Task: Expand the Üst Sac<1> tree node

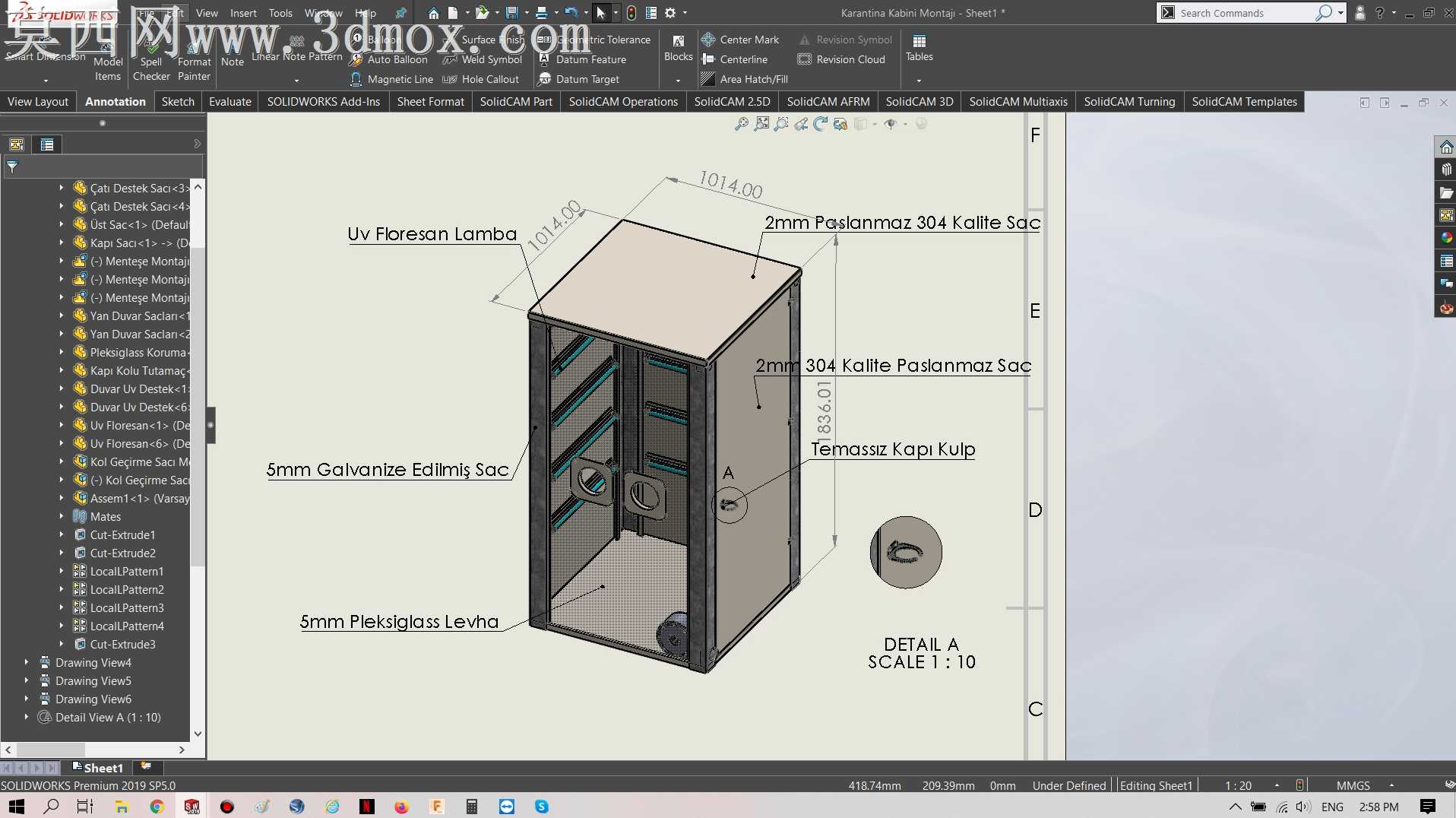Action: point(62,224)
